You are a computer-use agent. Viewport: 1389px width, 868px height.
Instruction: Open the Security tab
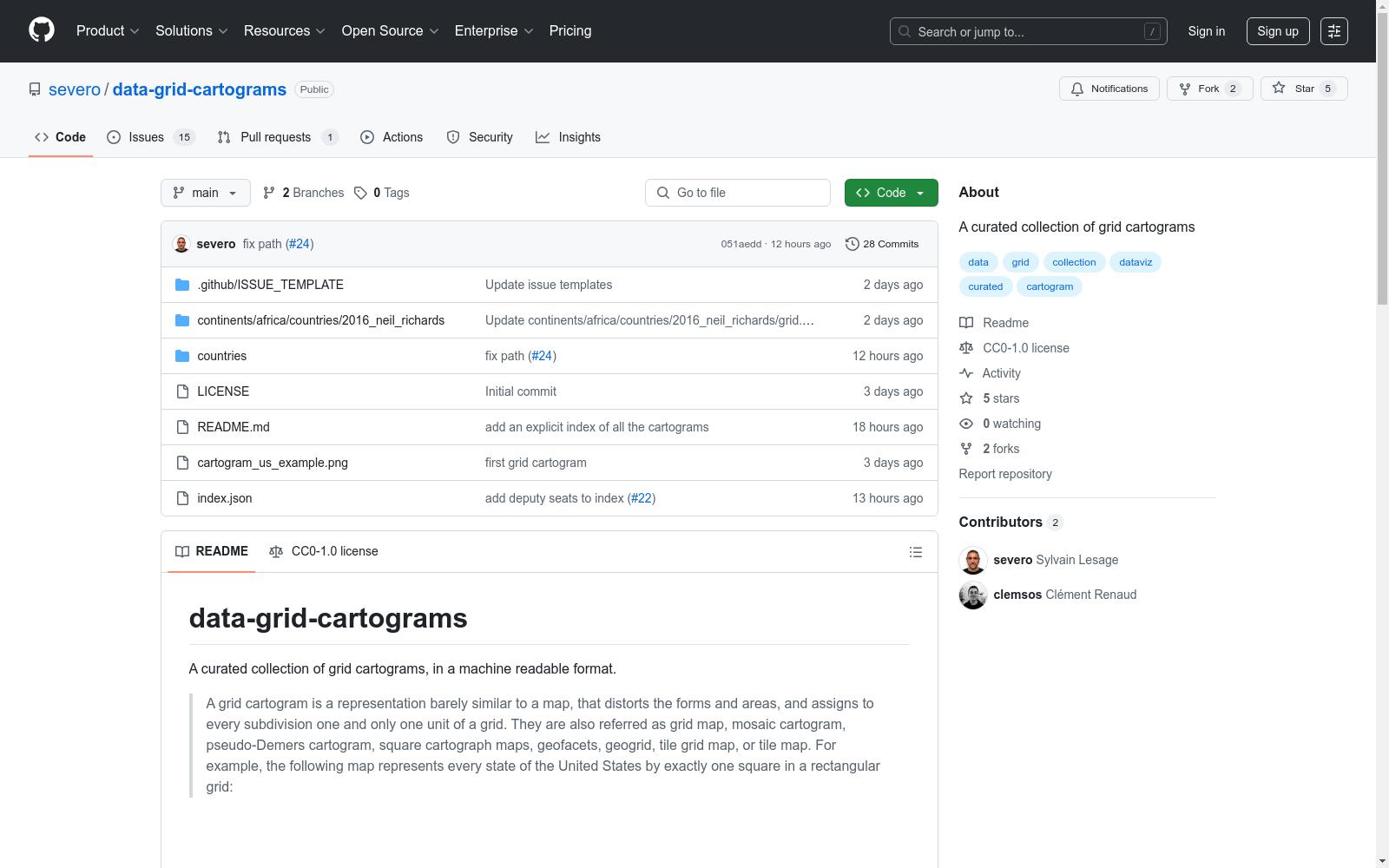(x=479, y=137)
